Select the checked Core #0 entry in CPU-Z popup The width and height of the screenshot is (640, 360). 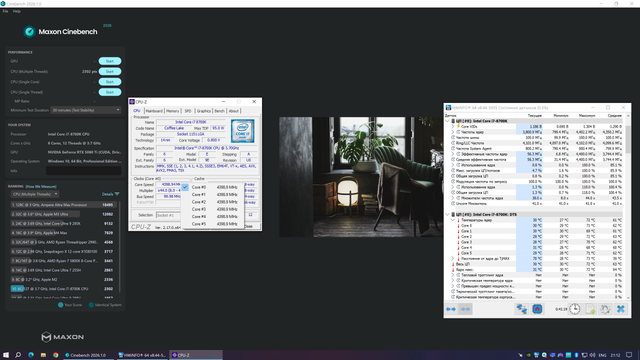(x=212, y=187)
